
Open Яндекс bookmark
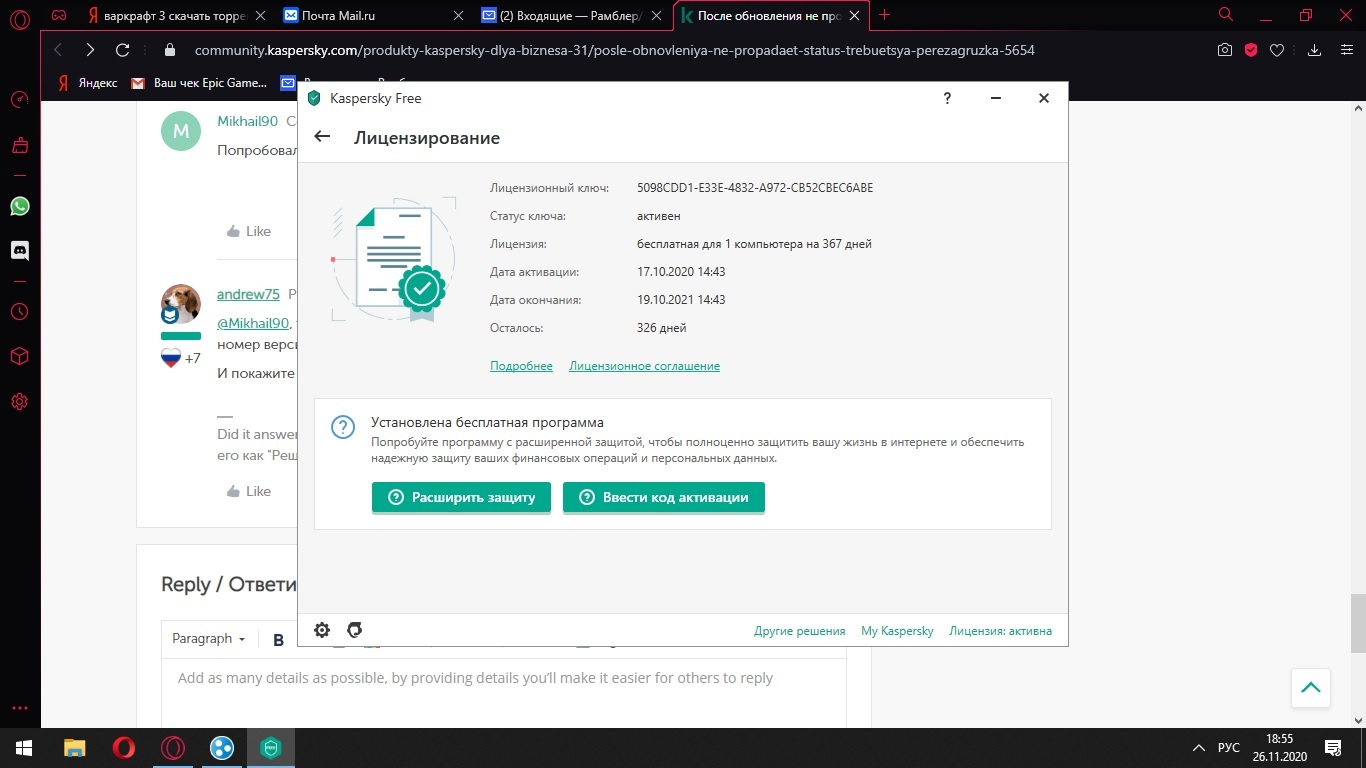(87, 83)
